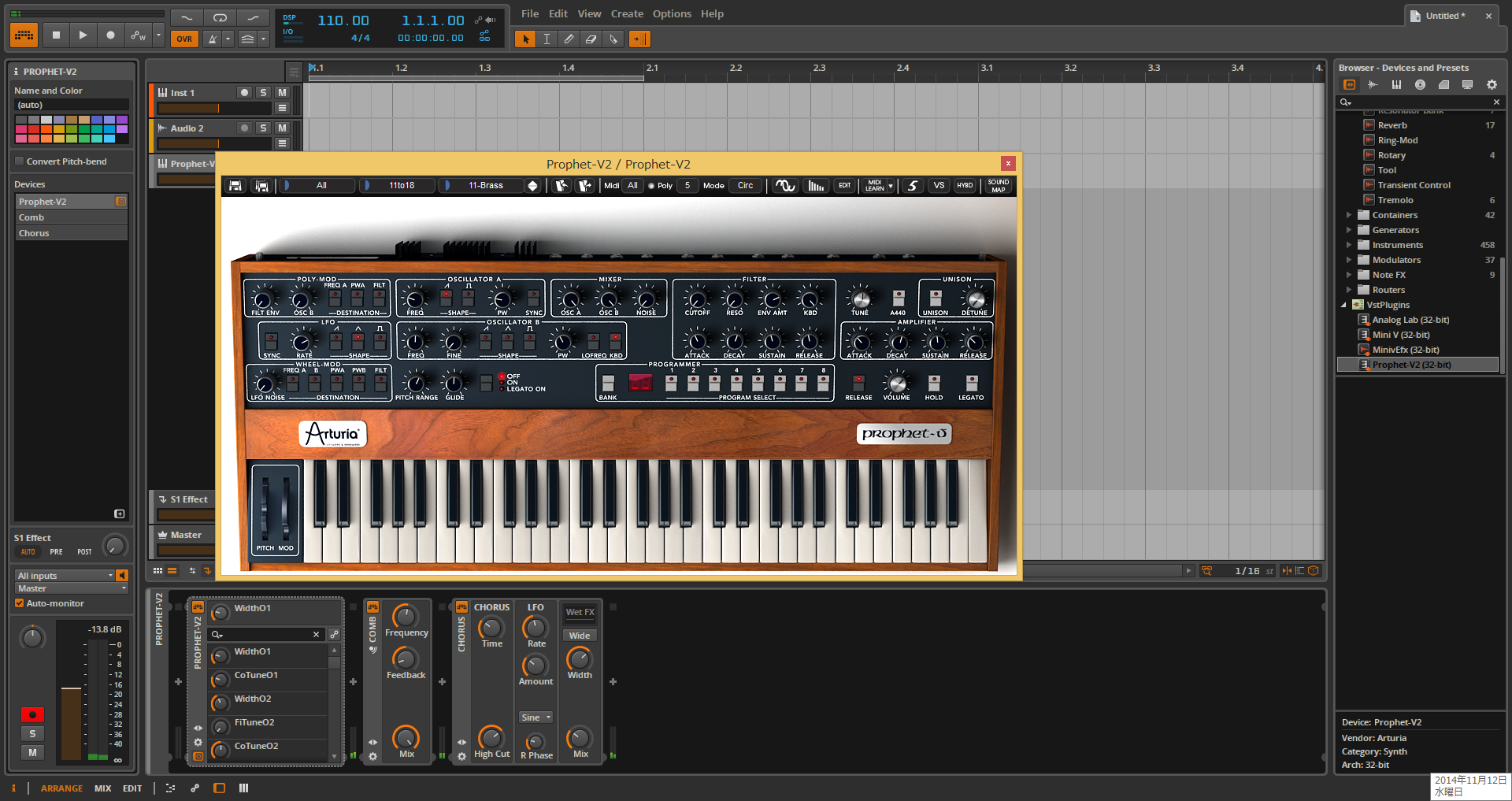Select Analog Lab (32-bit) plugin
Screen dimensions: 1512x801
(1410, 320)
